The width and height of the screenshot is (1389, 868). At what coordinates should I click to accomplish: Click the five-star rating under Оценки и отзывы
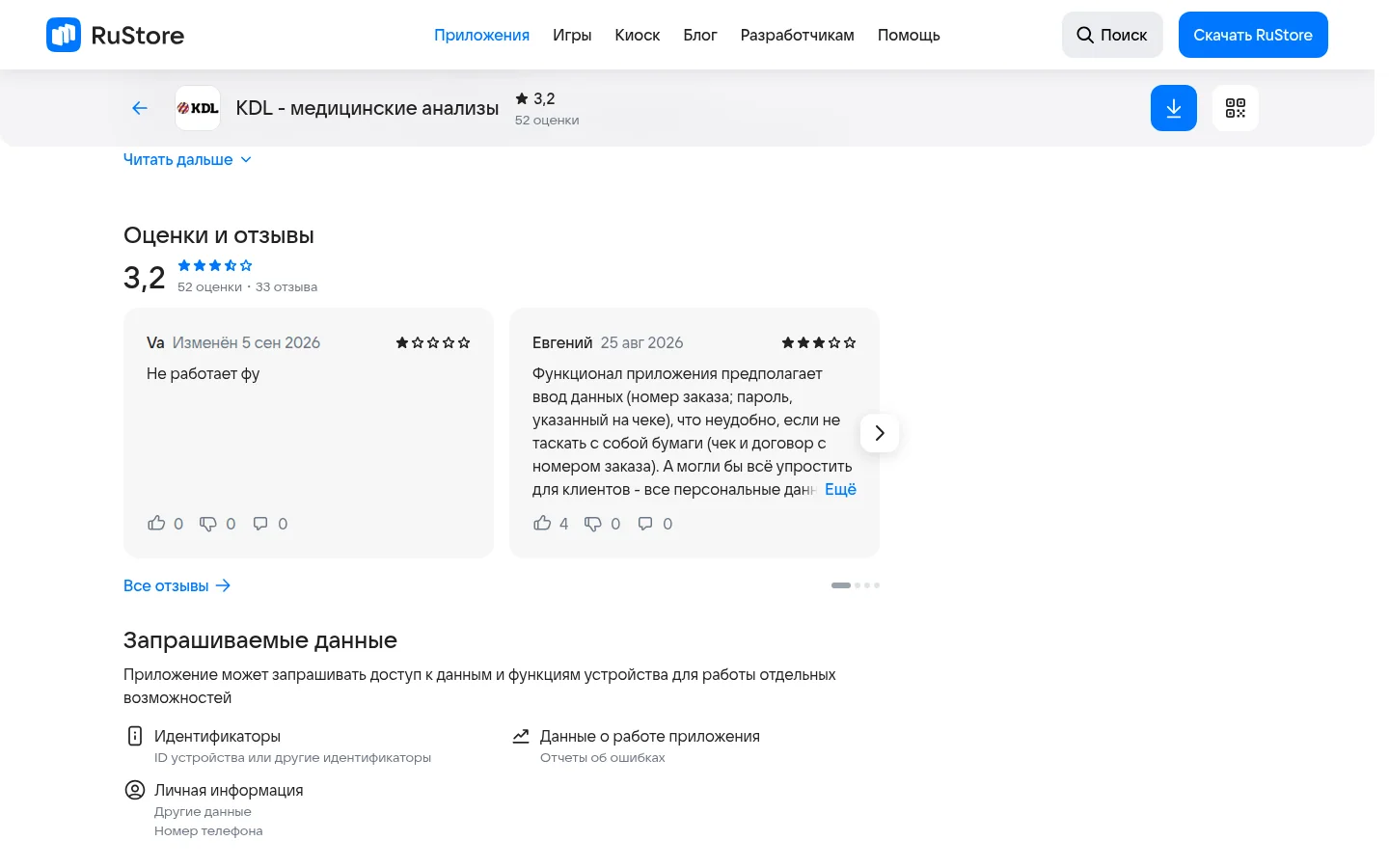click(215, 265)
